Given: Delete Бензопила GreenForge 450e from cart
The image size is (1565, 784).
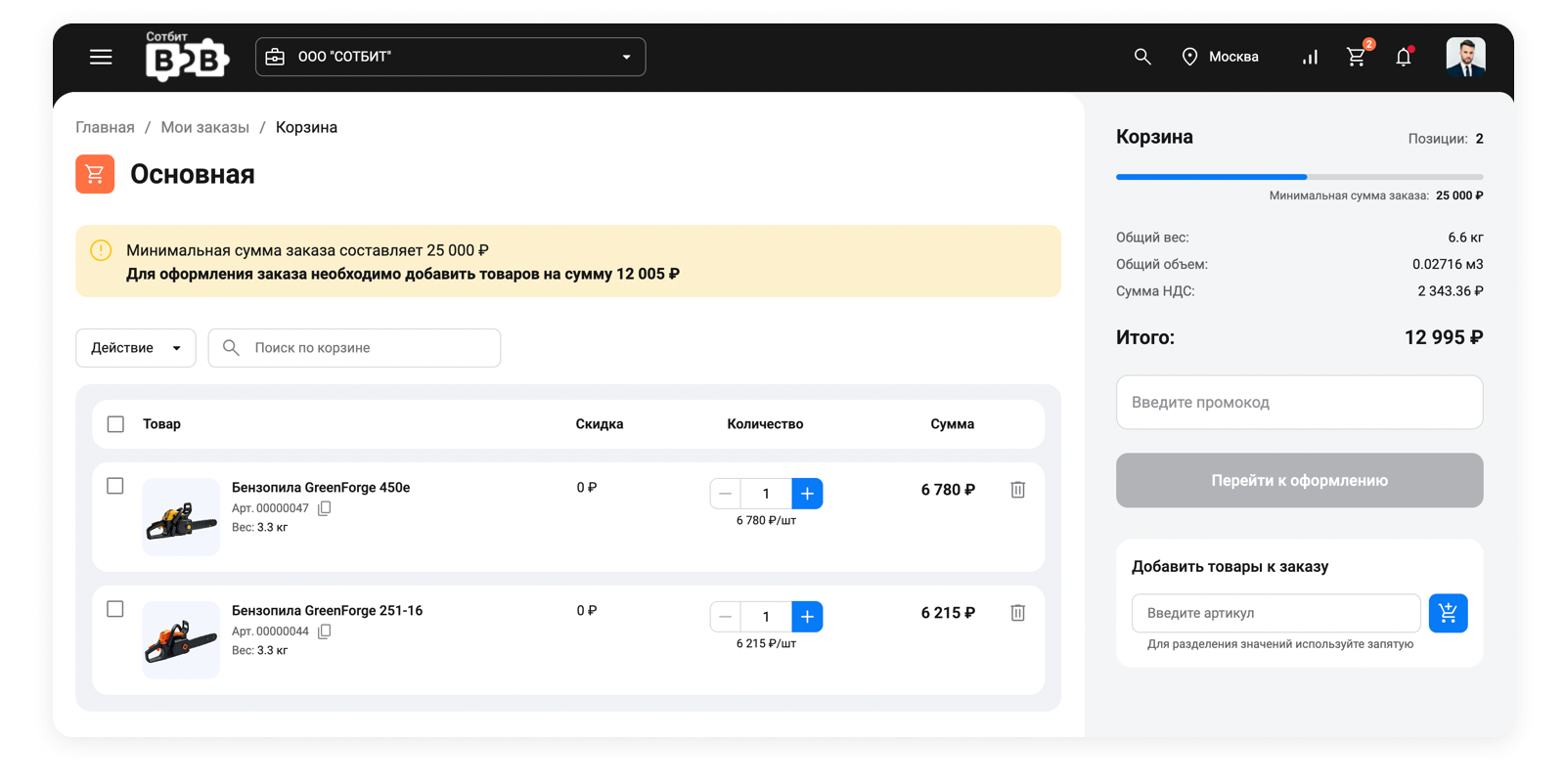Looking at the screenshot, I should click(1017, 490).
